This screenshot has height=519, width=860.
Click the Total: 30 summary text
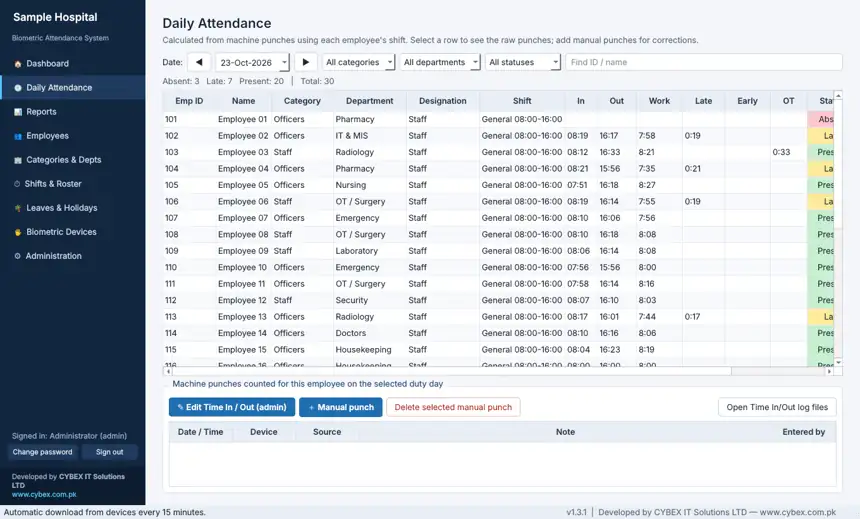[318, 81]
